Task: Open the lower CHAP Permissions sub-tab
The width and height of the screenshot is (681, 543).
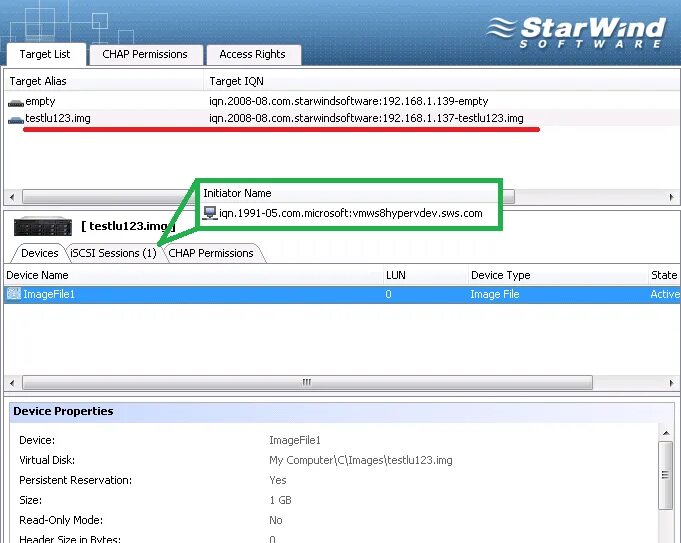Action: pyautogui.click(x=211, y=253)
